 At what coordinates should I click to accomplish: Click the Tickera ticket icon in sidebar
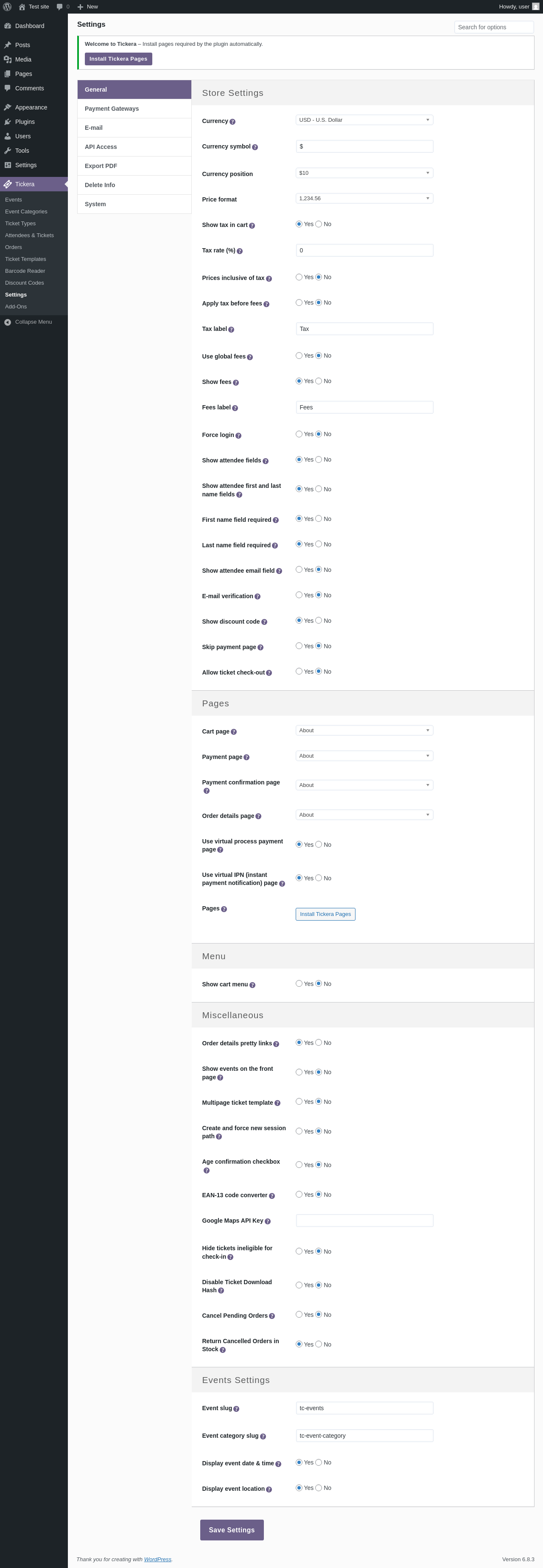coord(7,185)
